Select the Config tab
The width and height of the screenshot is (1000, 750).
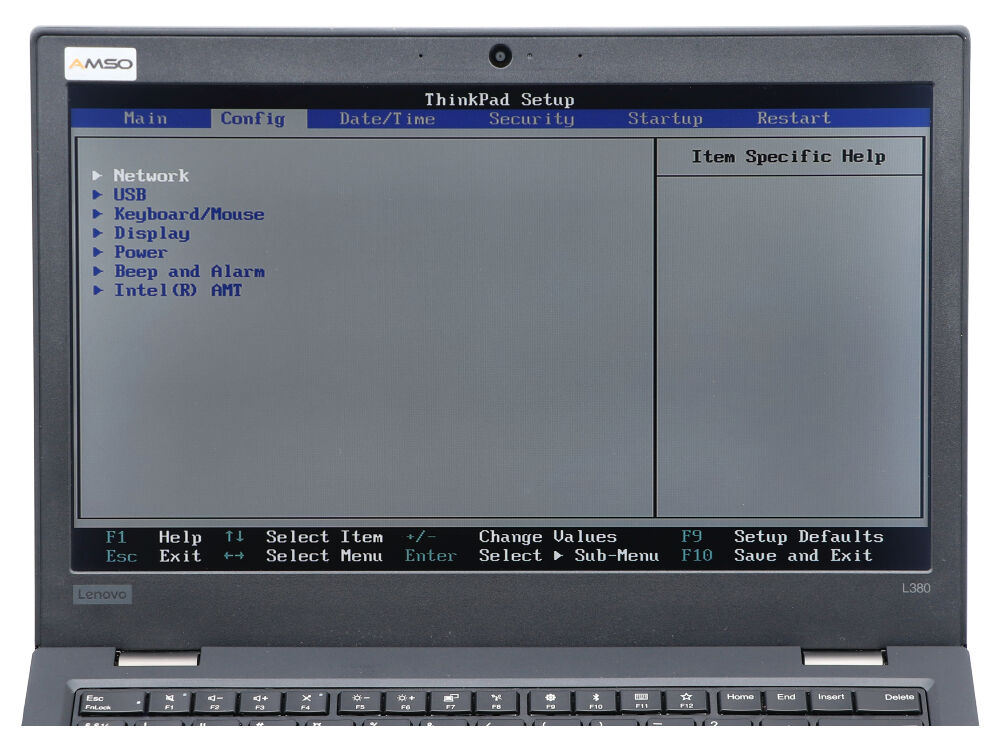tap(252, 118)
